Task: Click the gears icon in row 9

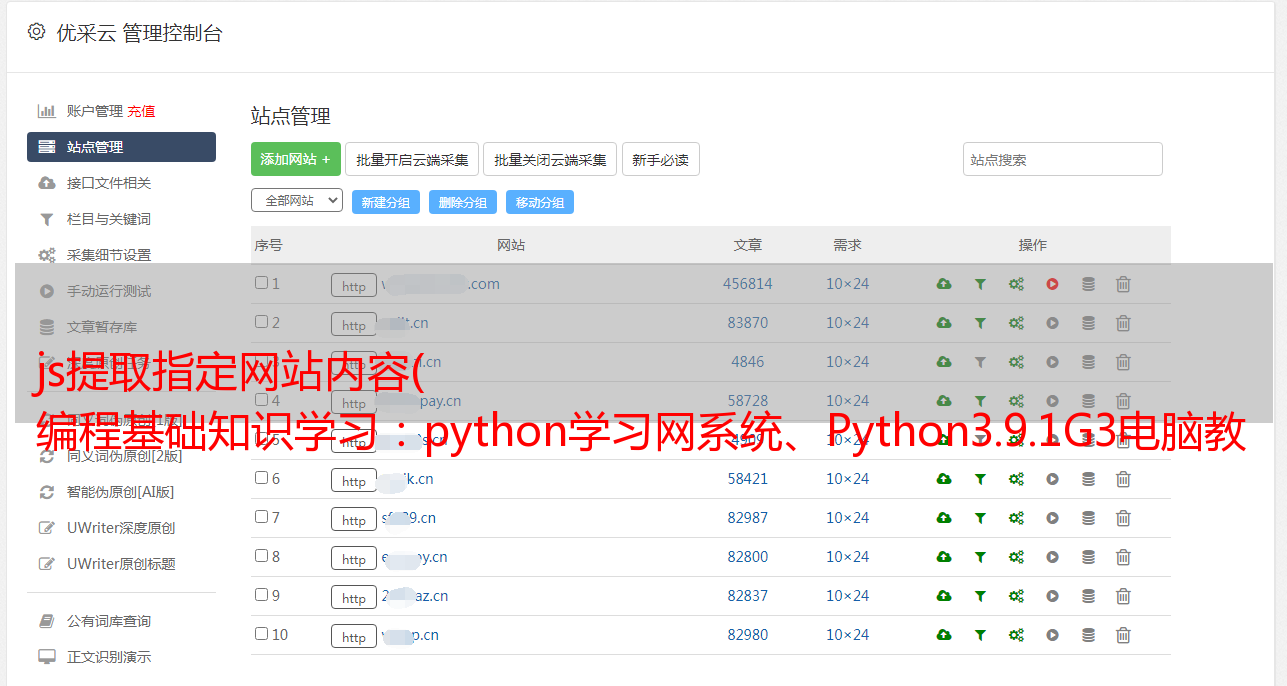Action: coord(1016,596)
